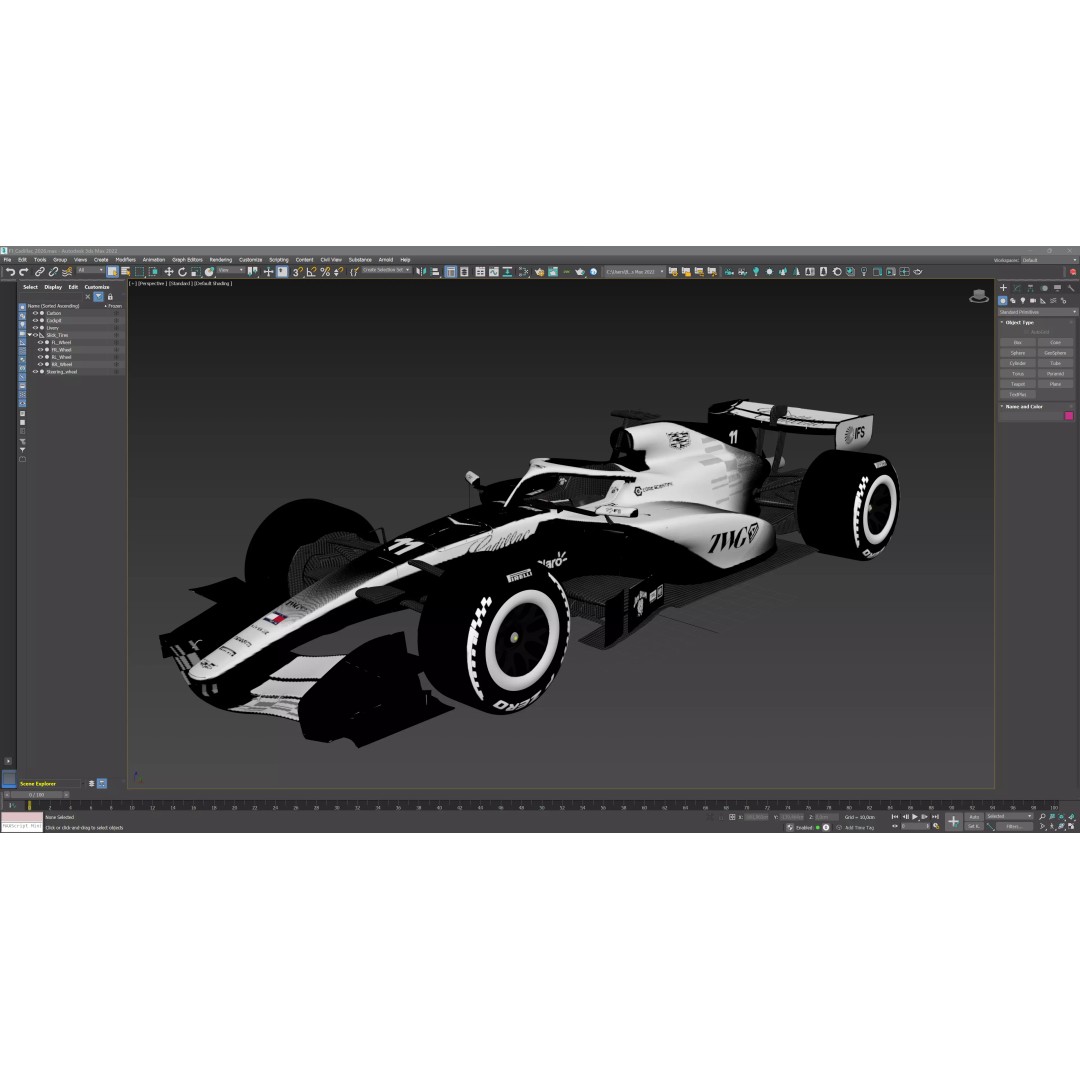Open the Rendering menu
The height and width of the screenshot is (1080, 1080).
pyautogui.click(x=220, y=260)
